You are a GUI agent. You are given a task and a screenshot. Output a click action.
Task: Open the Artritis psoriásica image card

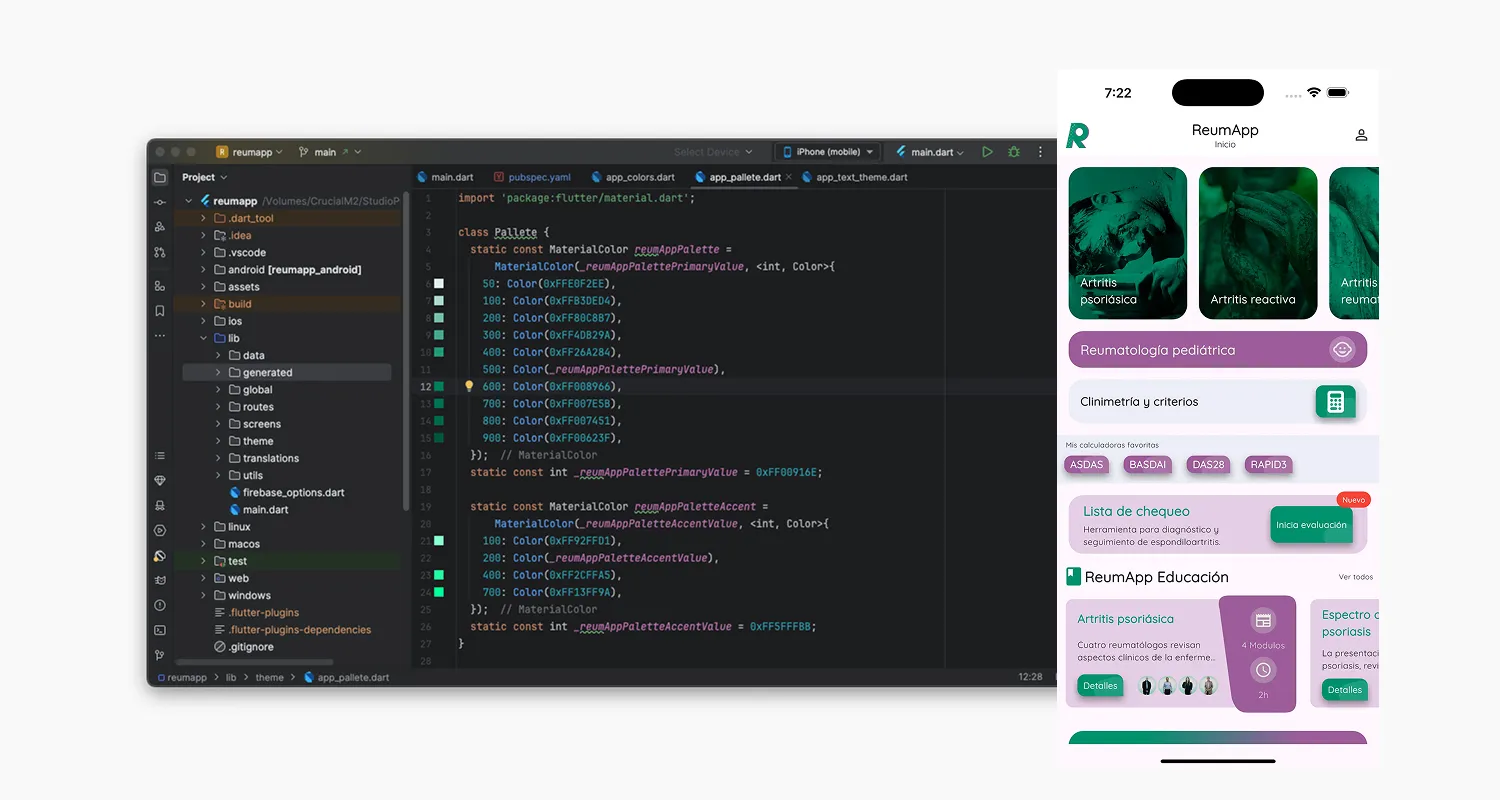click(x=1128, y=243)
